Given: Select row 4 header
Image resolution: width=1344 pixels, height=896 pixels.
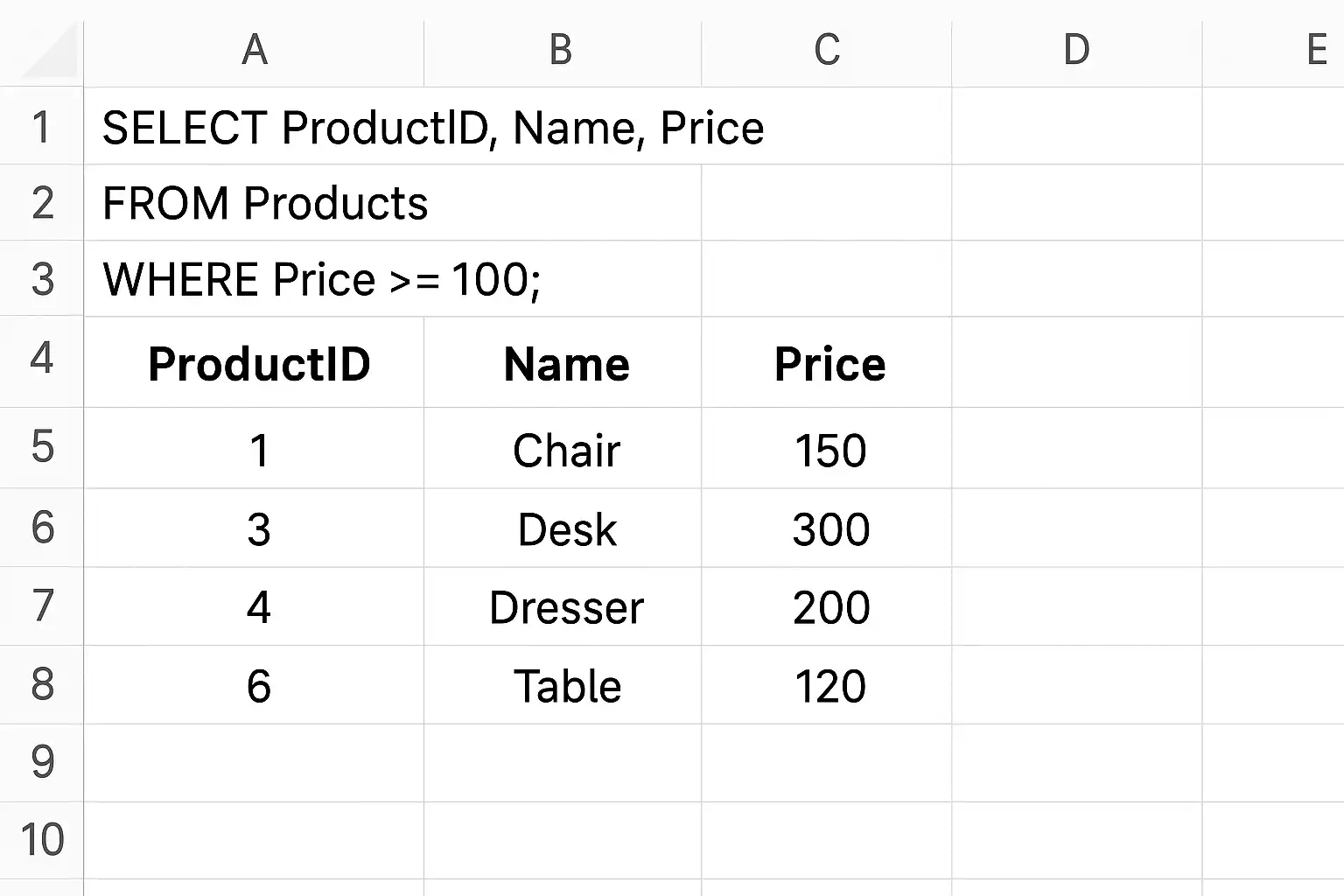Looking at the screenshot, I should click(x=41, y=361).
